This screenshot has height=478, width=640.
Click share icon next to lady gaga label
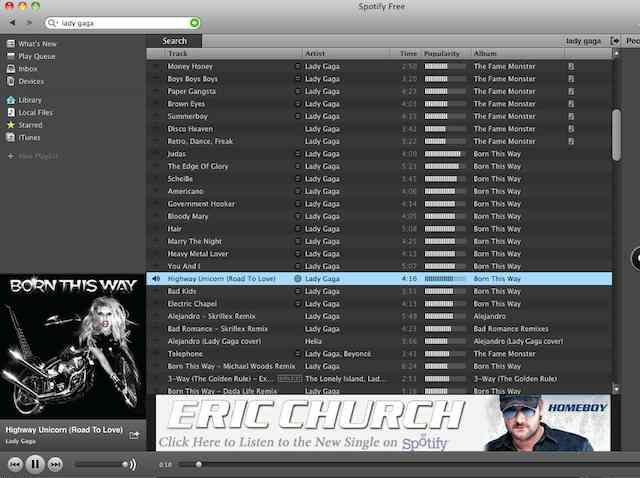(615, 41)
